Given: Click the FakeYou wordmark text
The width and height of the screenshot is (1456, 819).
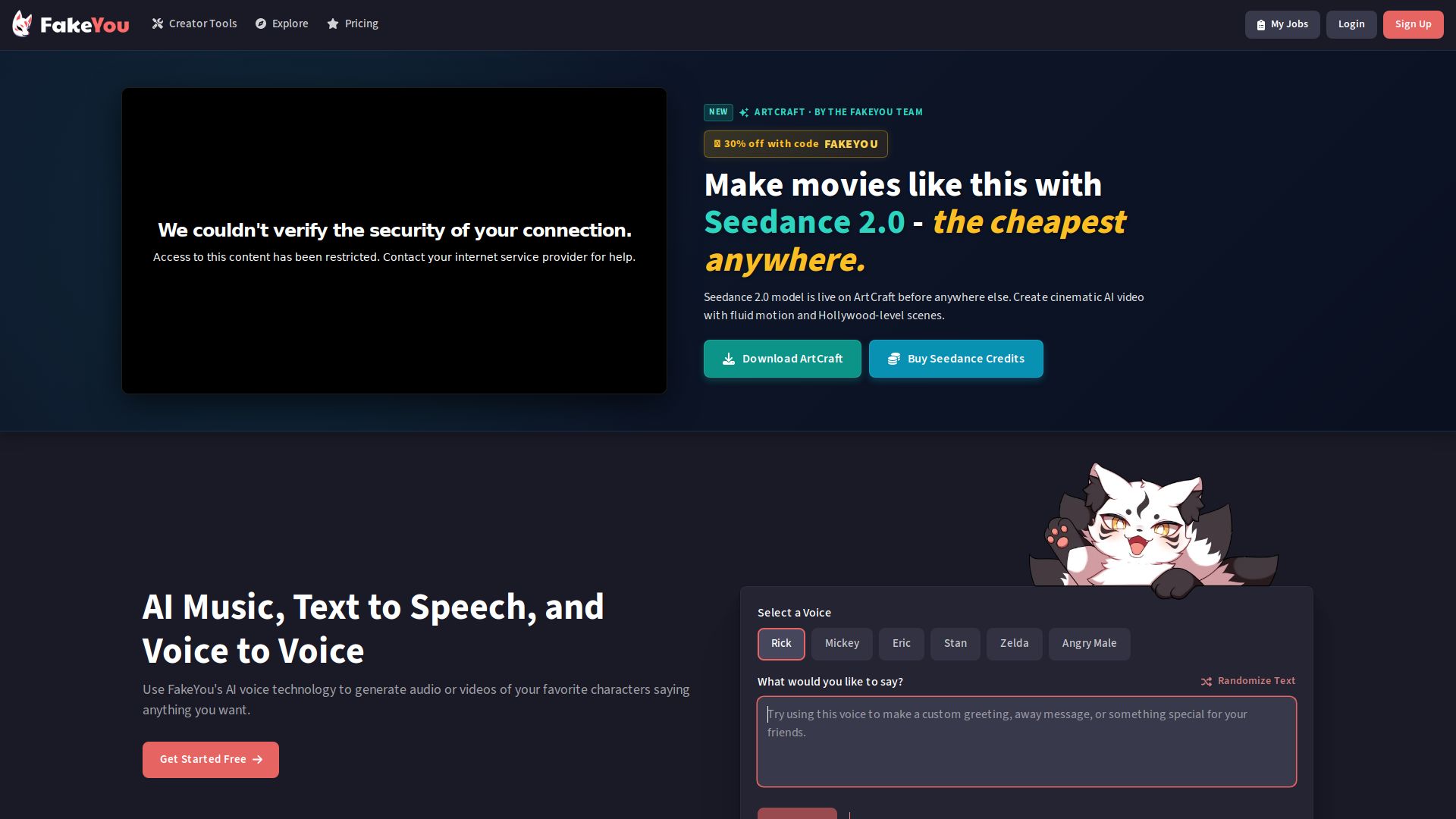Looking at the screenshot, I should 85,25.
